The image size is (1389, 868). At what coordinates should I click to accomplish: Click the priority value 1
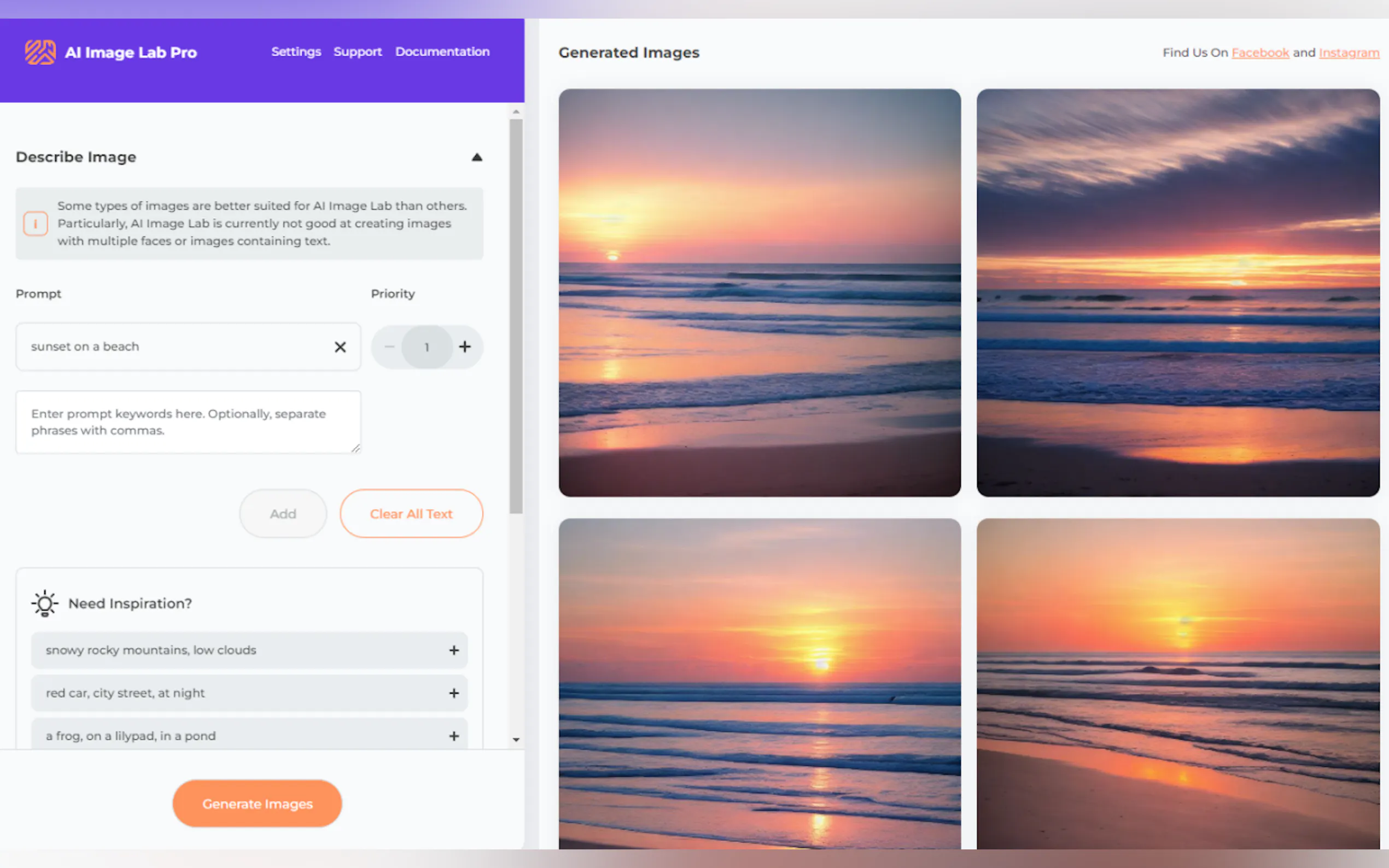pos(427,347)
